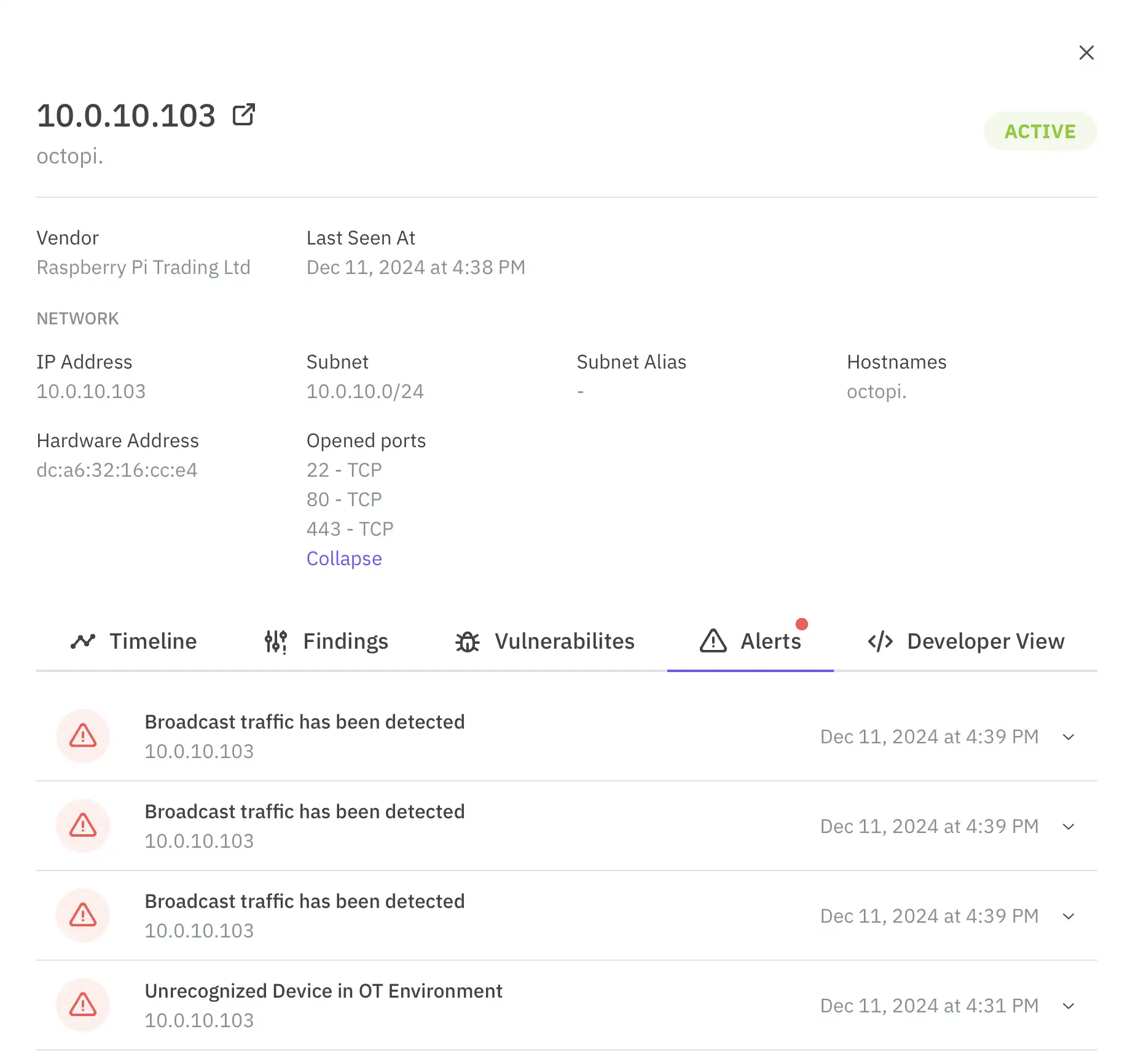Click the Last Seen At date value
The image size is (1133, 1064).
click(x=416, y=267)
